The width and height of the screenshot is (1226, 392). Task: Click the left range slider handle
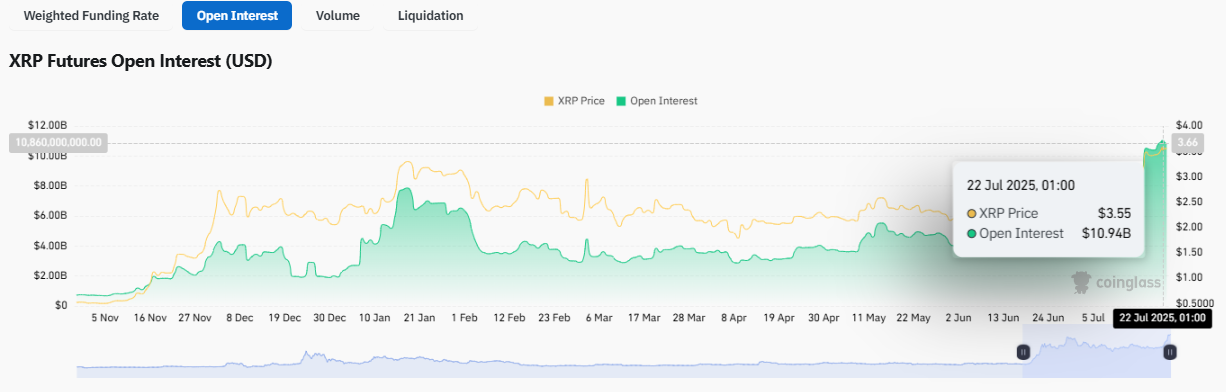[1023, 352]
